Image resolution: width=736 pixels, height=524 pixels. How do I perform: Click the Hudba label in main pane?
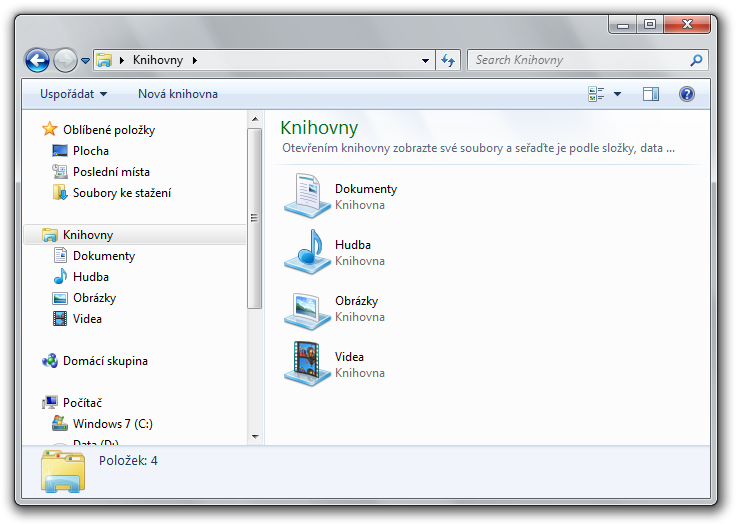point(353,245)
